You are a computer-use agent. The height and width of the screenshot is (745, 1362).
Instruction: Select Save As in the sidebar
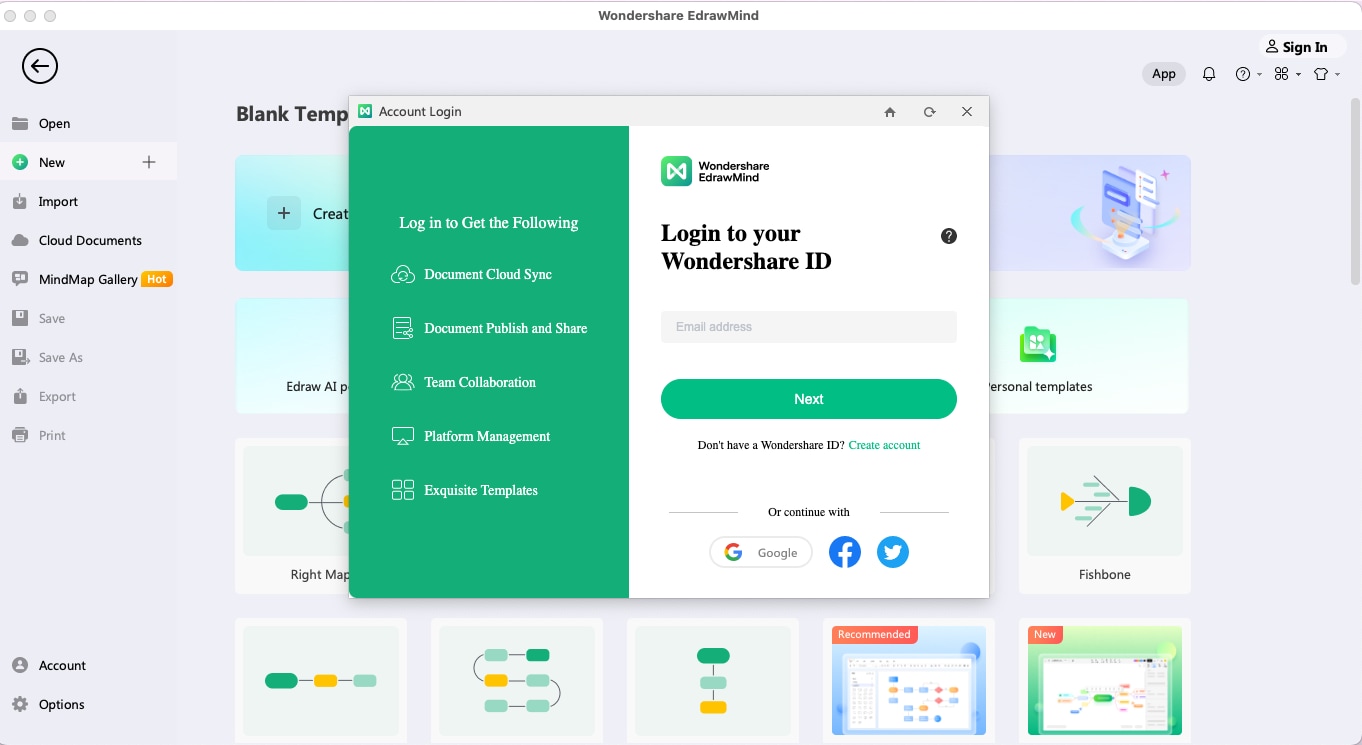click(x=60, y=358)
